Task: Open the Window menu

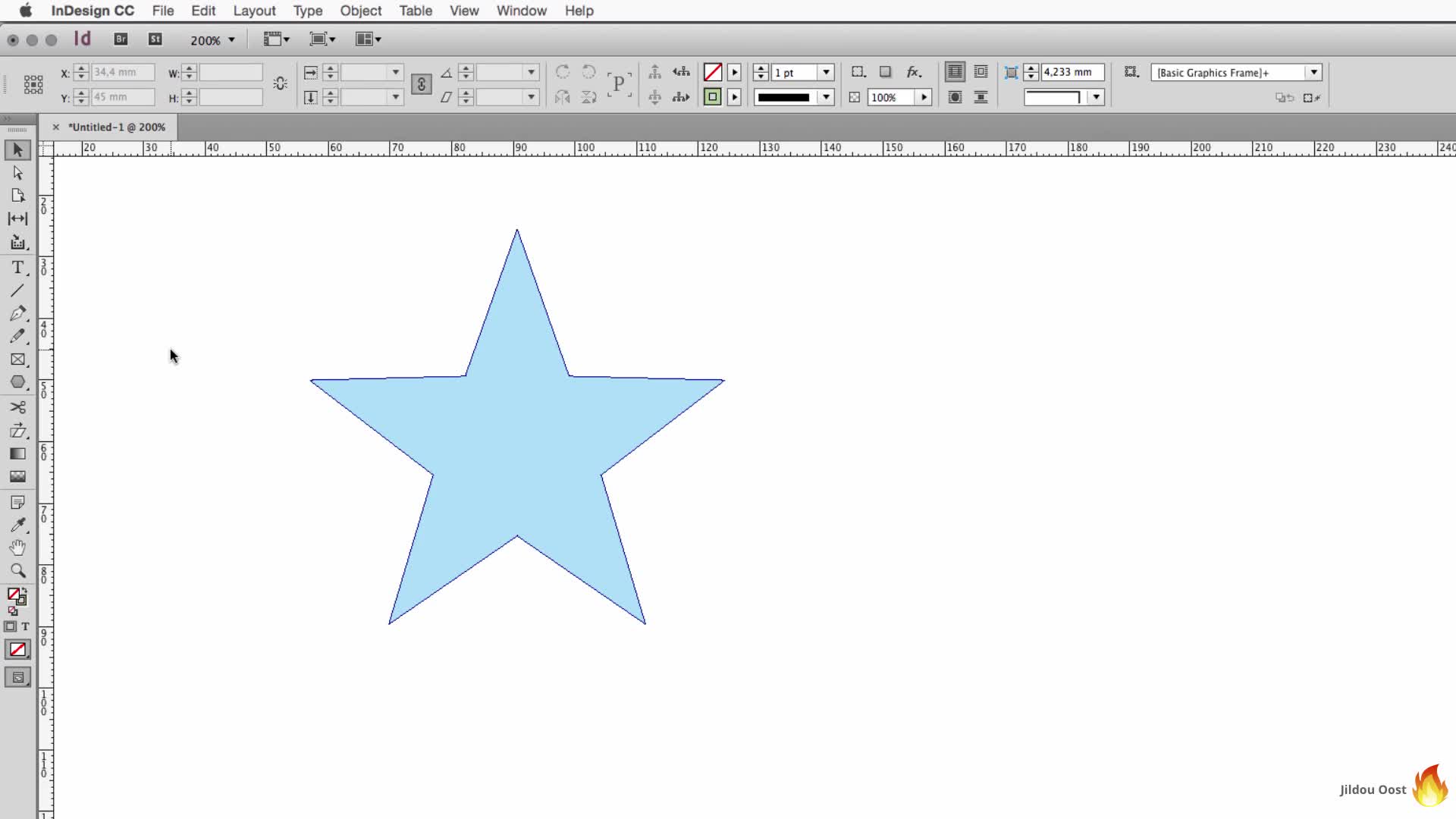Action: [x=522, y=11]
